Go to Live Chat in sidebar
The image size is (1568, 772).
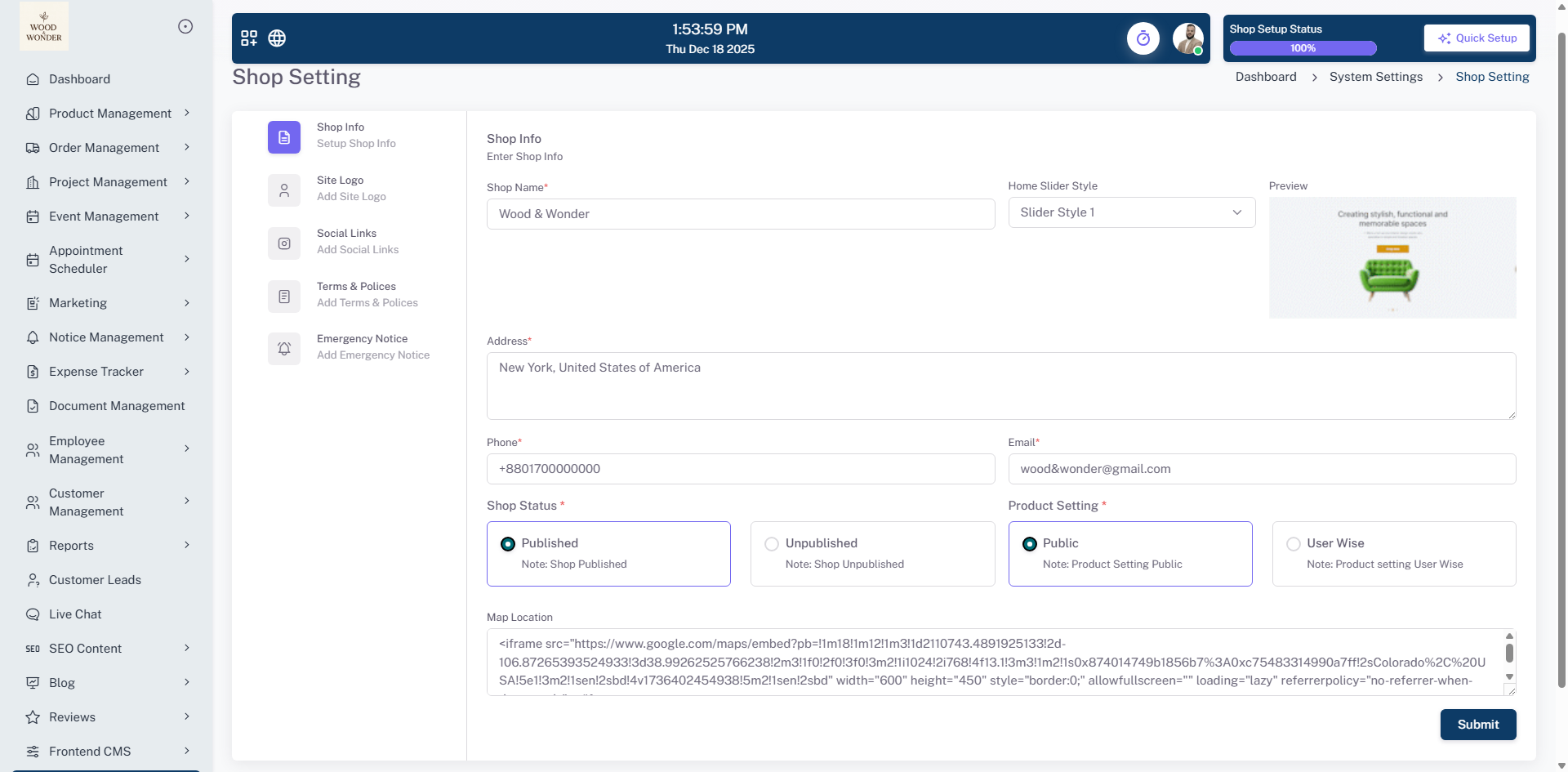coord(75,614)
